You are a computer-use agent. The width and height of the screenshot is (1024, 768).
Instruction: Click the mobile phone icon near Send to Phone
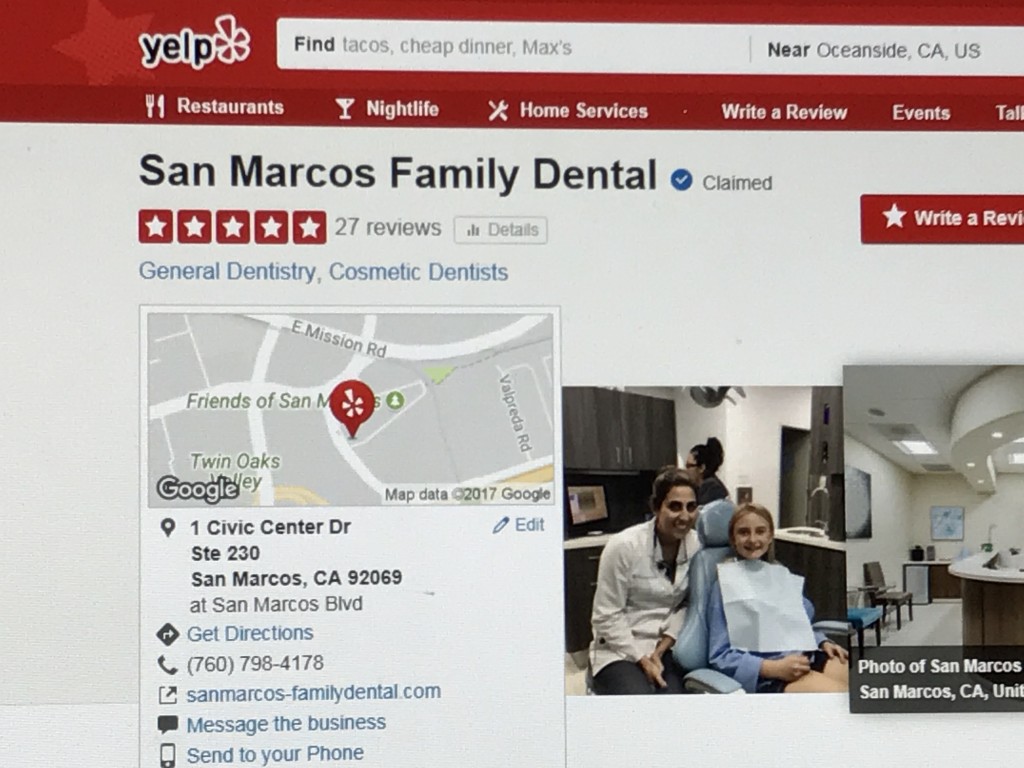[x=168, y=755]
